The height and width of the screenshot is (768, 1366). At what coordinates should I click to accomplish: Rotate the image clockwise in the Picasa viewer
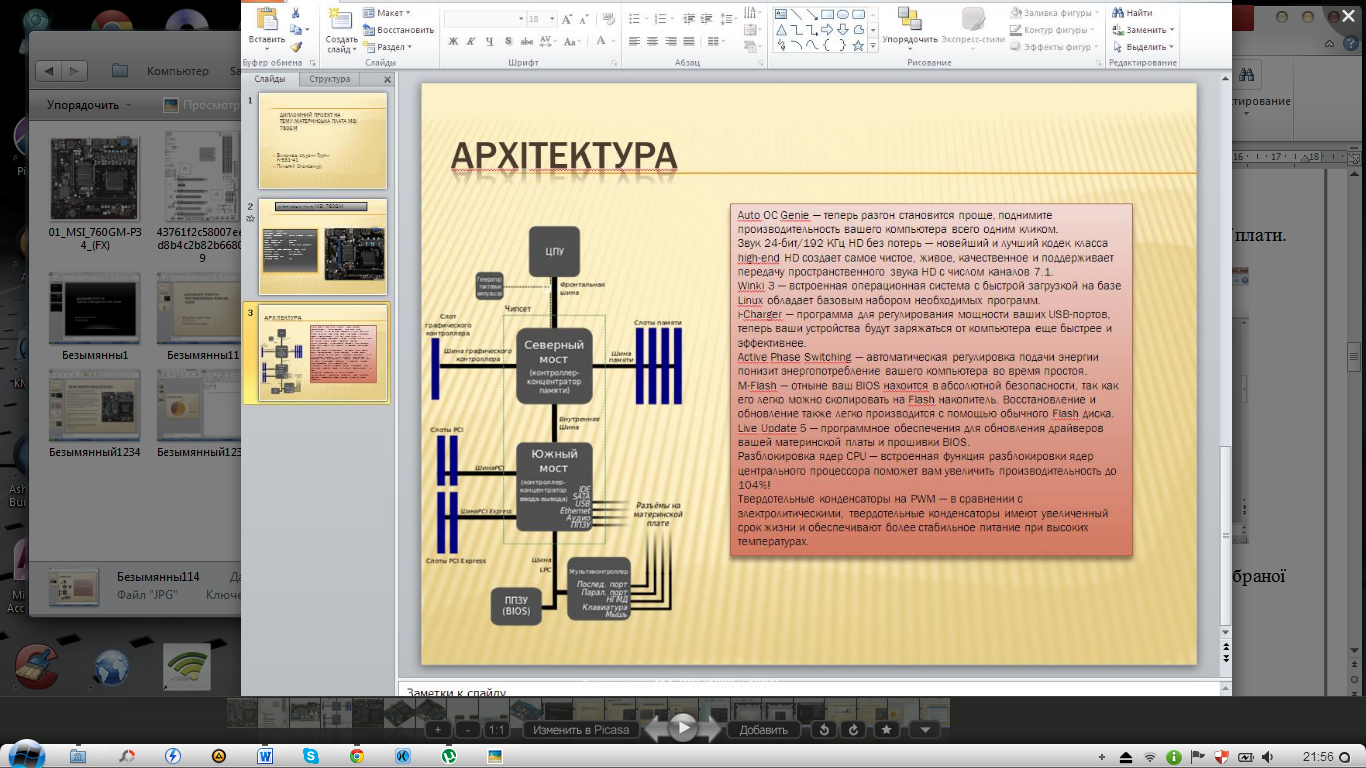(x=855, y=730)
